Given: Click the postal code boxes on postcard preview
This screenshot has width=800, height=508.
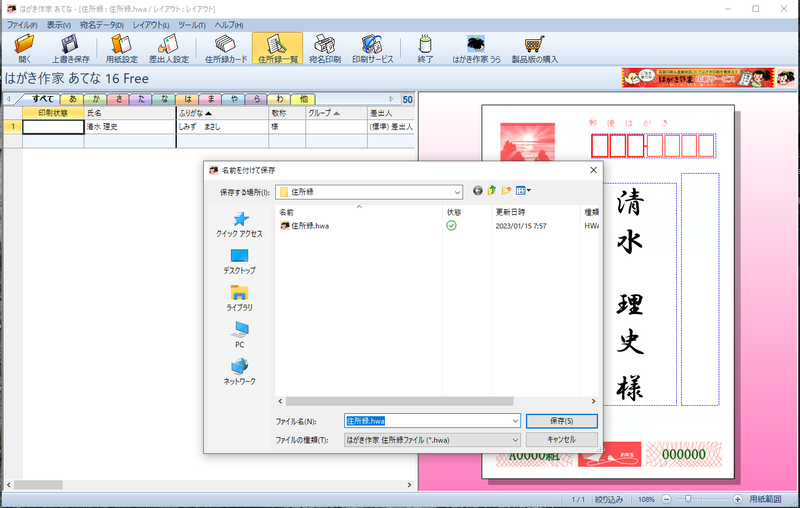Looking at the screenshot, I should coord(653,146).
